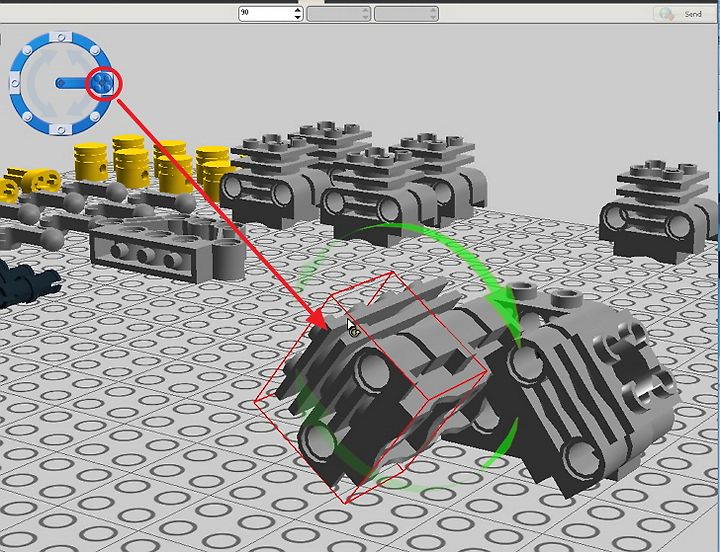720x552 pixels.
Task: Increase the hinge angle with the up arrow
Action: tap(298, 10)
